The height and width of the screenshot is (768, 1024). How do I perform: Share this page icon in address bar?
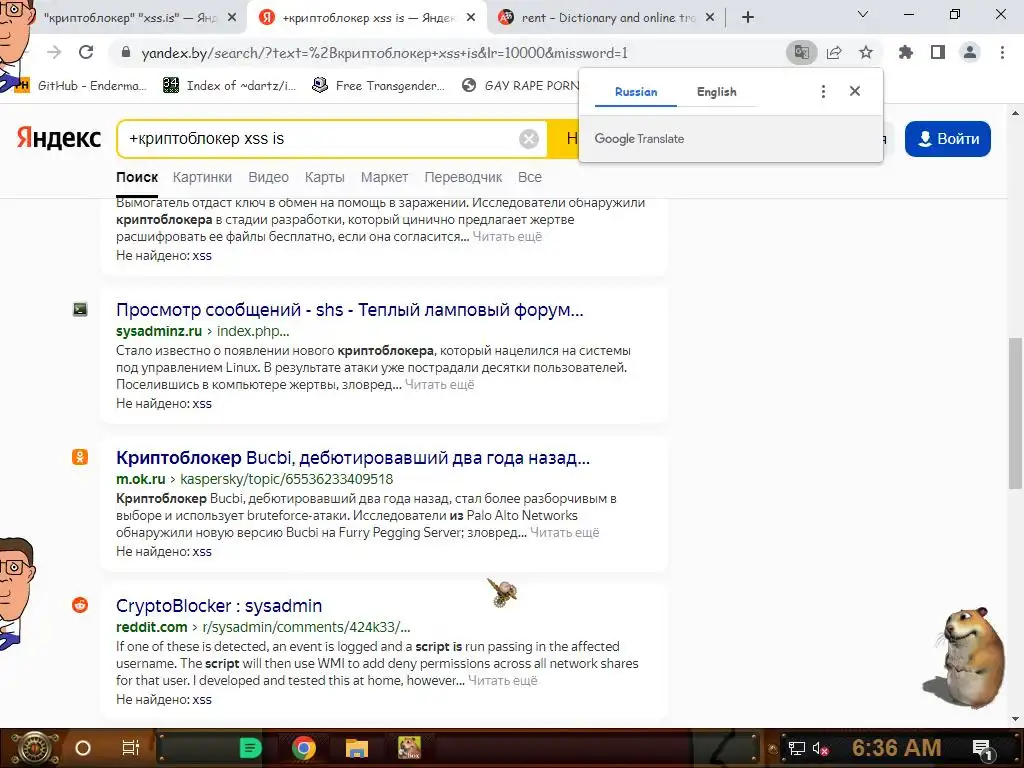834,52
